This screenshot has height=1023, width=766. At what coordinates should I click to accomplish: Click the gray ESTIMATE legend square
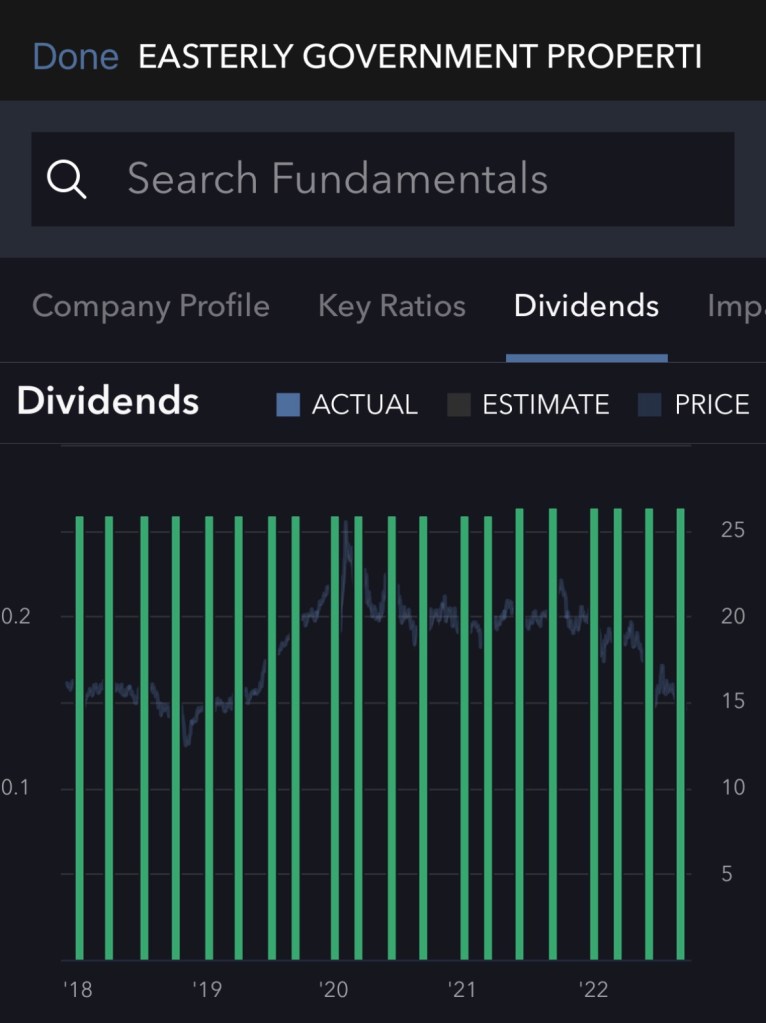pyautogui.click(x=459, y=405)
